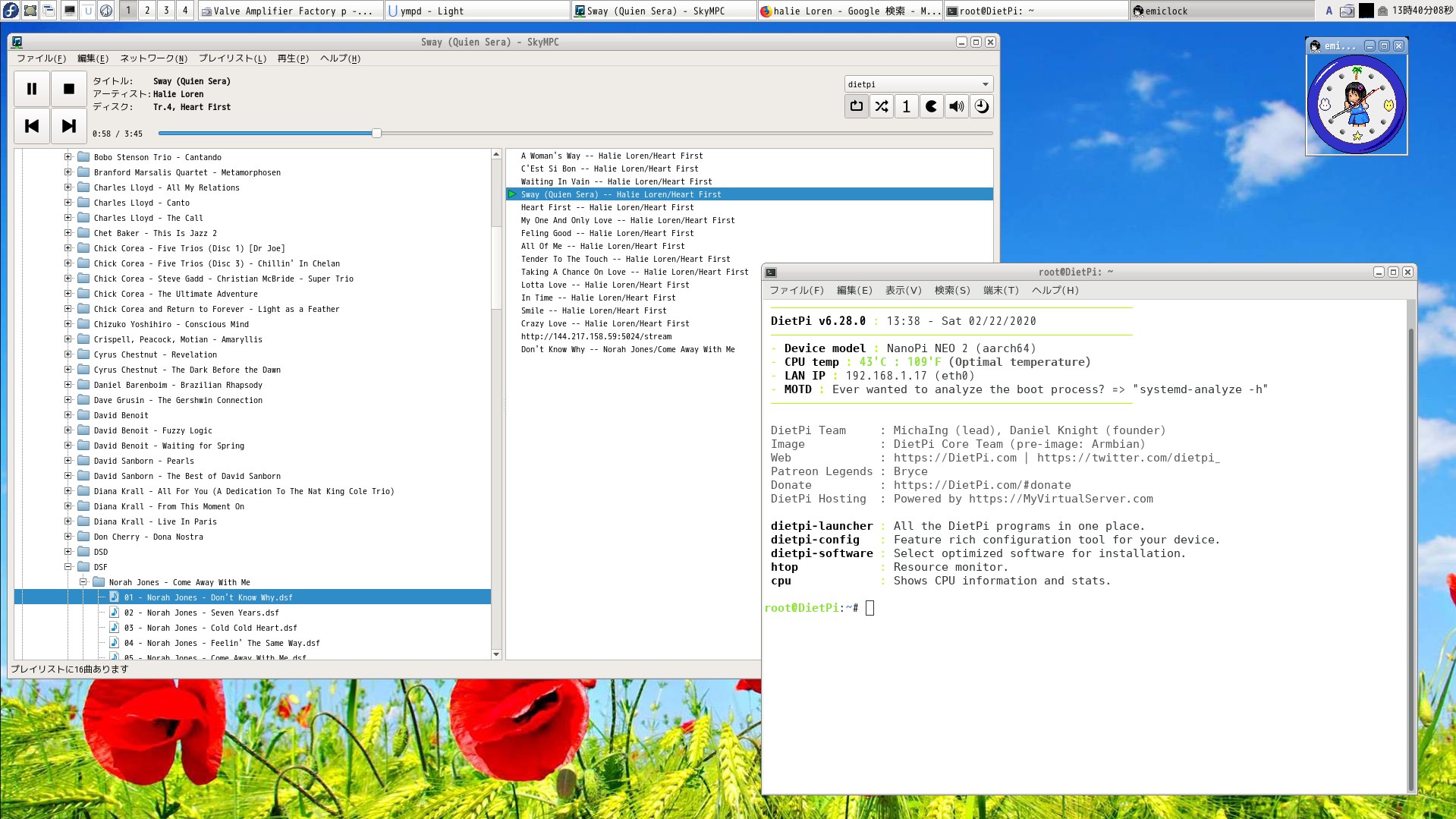Collapse the Norah Jones - Come Away With Me folder
Viewport: 1456px width, 819px height.
pyautogui.click(x=82, y=582)
